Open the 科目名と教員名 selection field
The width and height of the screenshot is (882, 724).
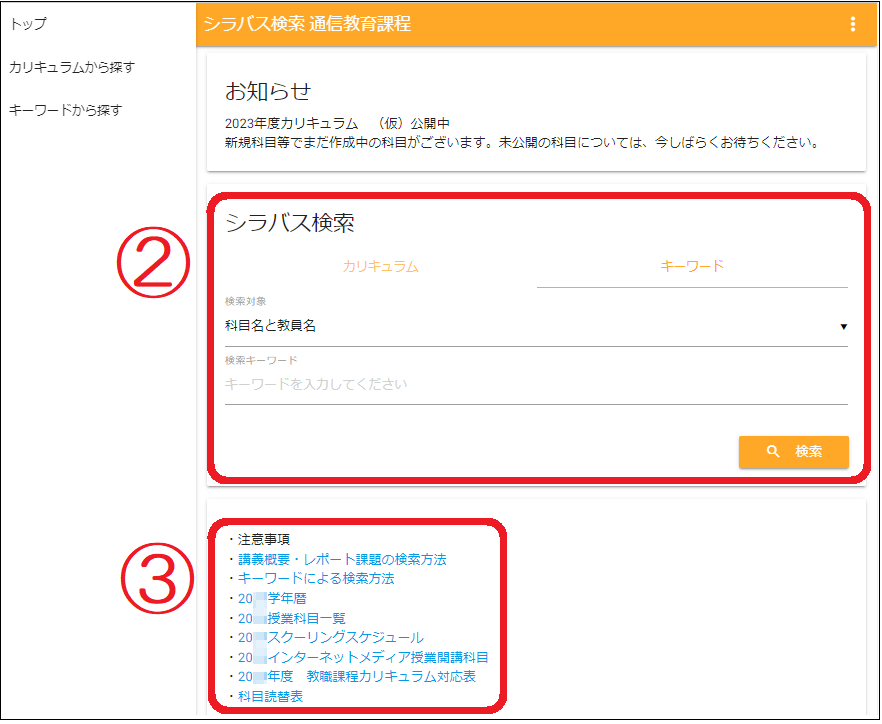coord(500,326)
